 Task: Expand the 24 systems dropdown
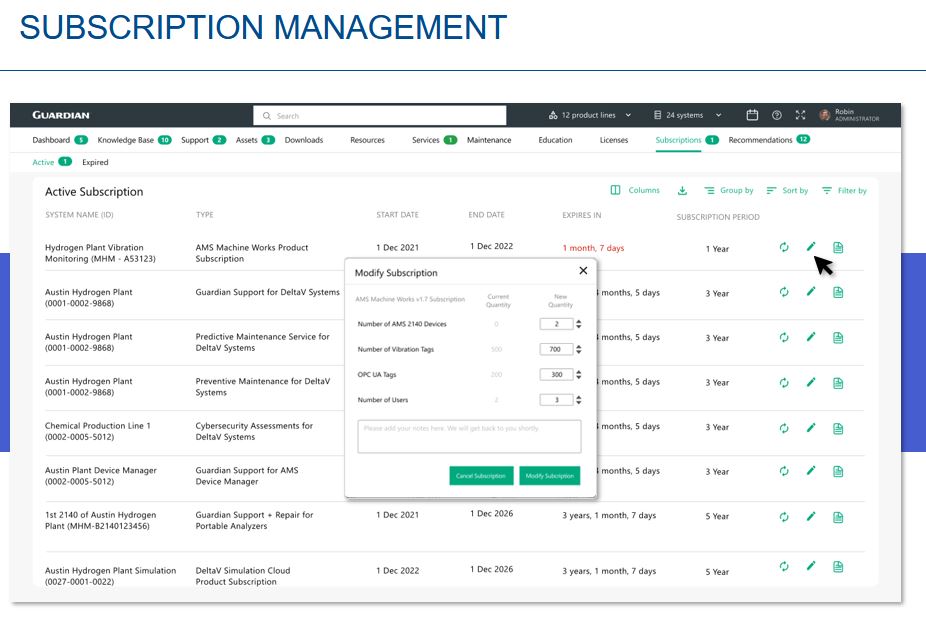tap(687, 115)
